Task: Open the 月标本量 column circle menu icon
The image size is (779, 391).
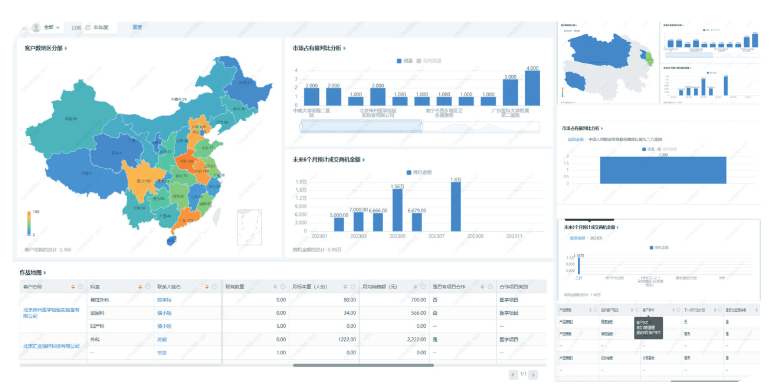Action: point(353,287)
